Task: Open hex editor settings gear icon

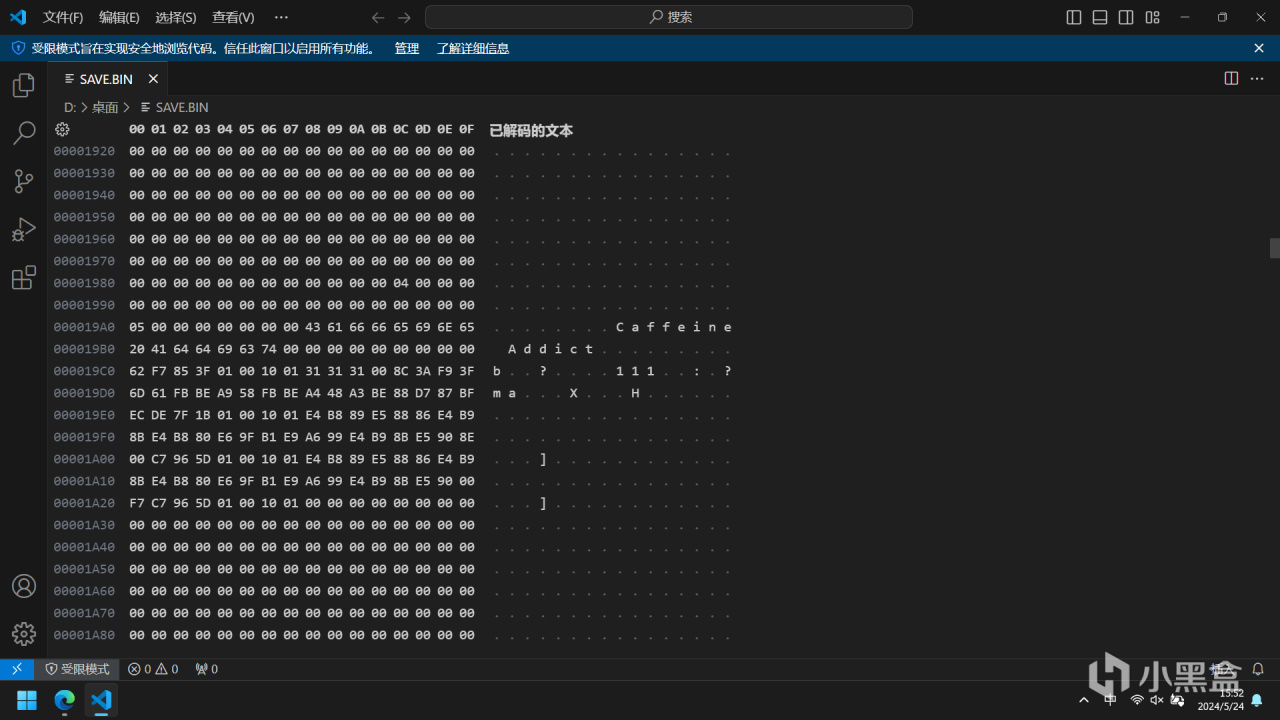Action: (62, 130)
